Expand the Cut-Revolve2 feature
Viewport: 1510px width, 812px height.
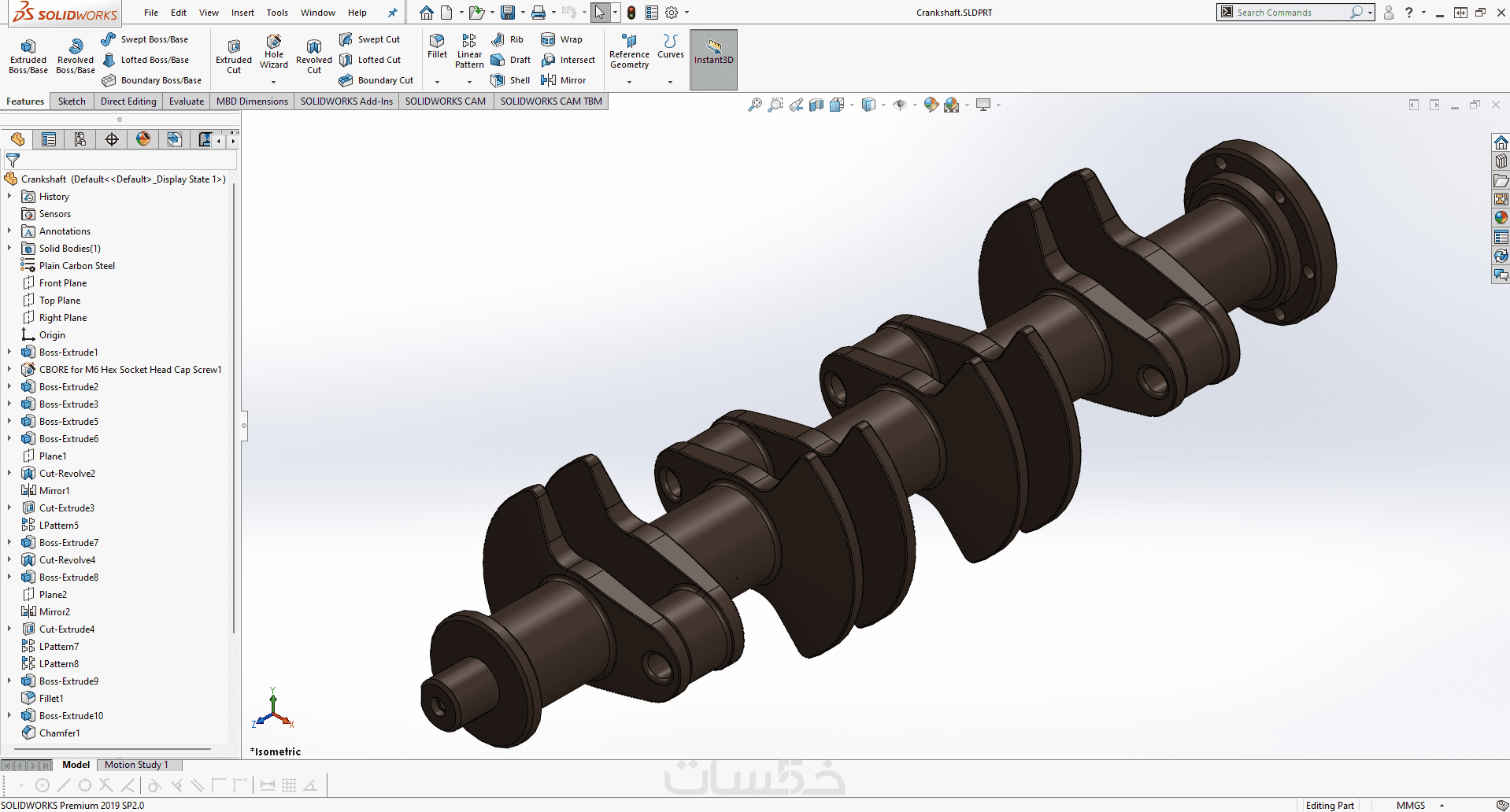click(x=9, y=474)
